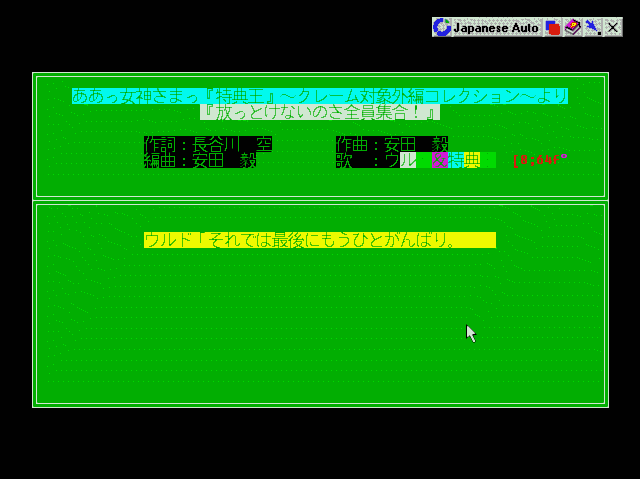
Task: Click the cyan-highlighted 特 character
Action: [456, 160]
